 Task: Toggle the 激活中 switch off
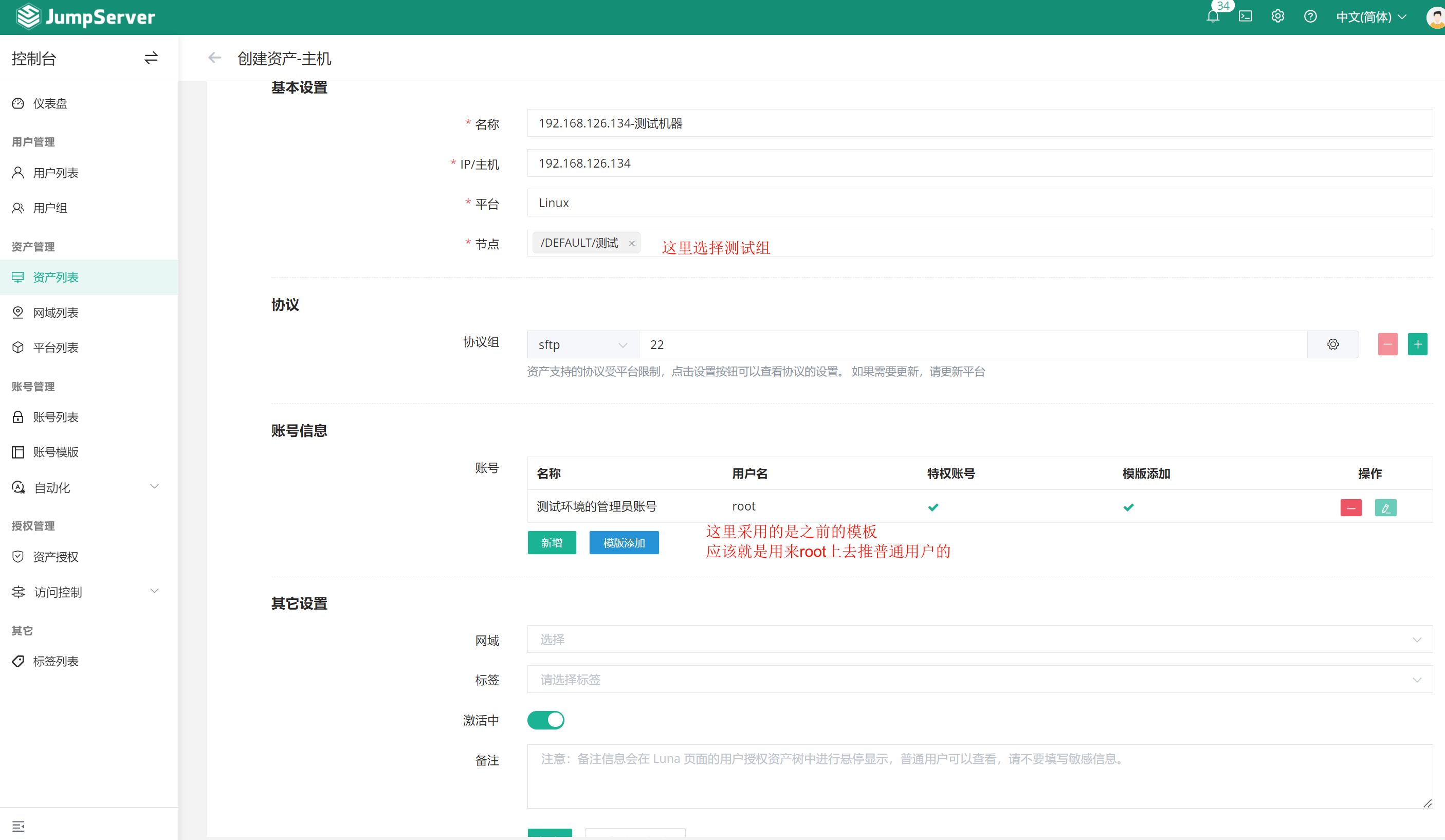point(545,720)
